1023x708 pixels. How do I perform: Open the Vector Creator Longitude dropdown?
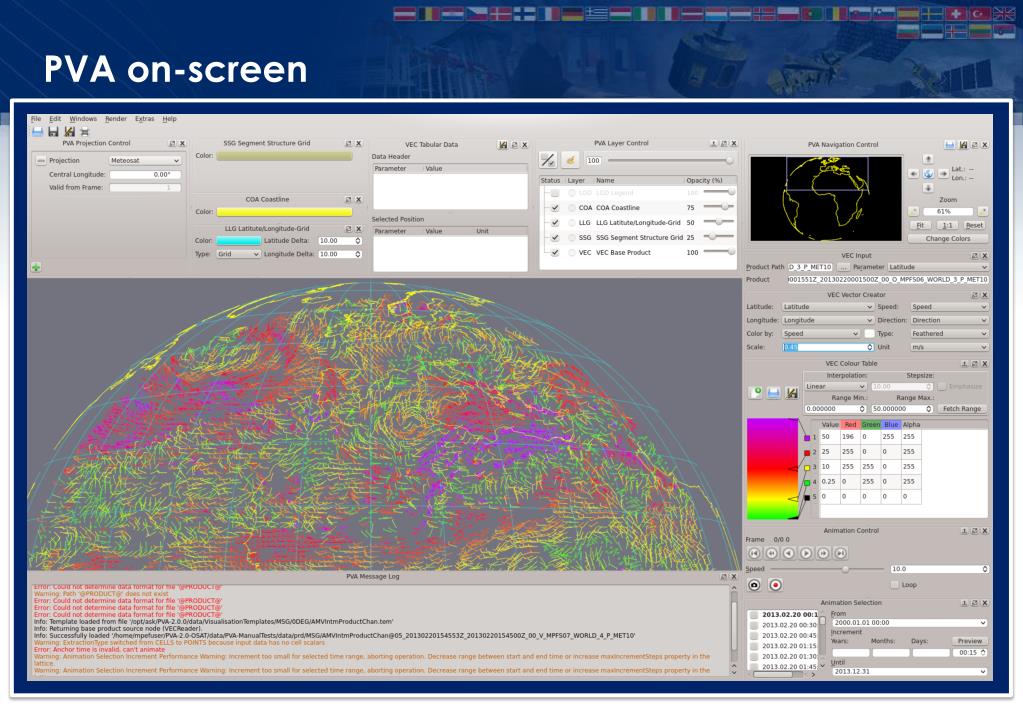827,320
